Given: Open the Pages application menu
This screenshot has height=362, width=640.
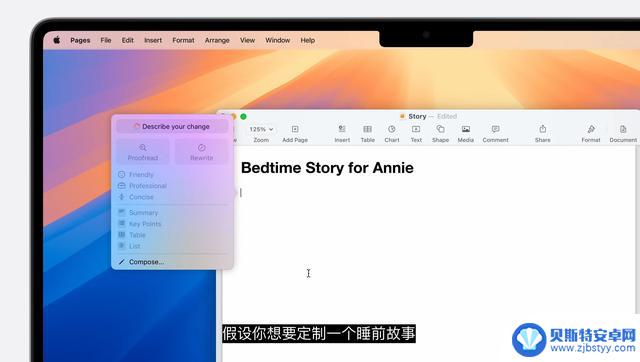Looking at the screenshot, I should coord(80,40).
